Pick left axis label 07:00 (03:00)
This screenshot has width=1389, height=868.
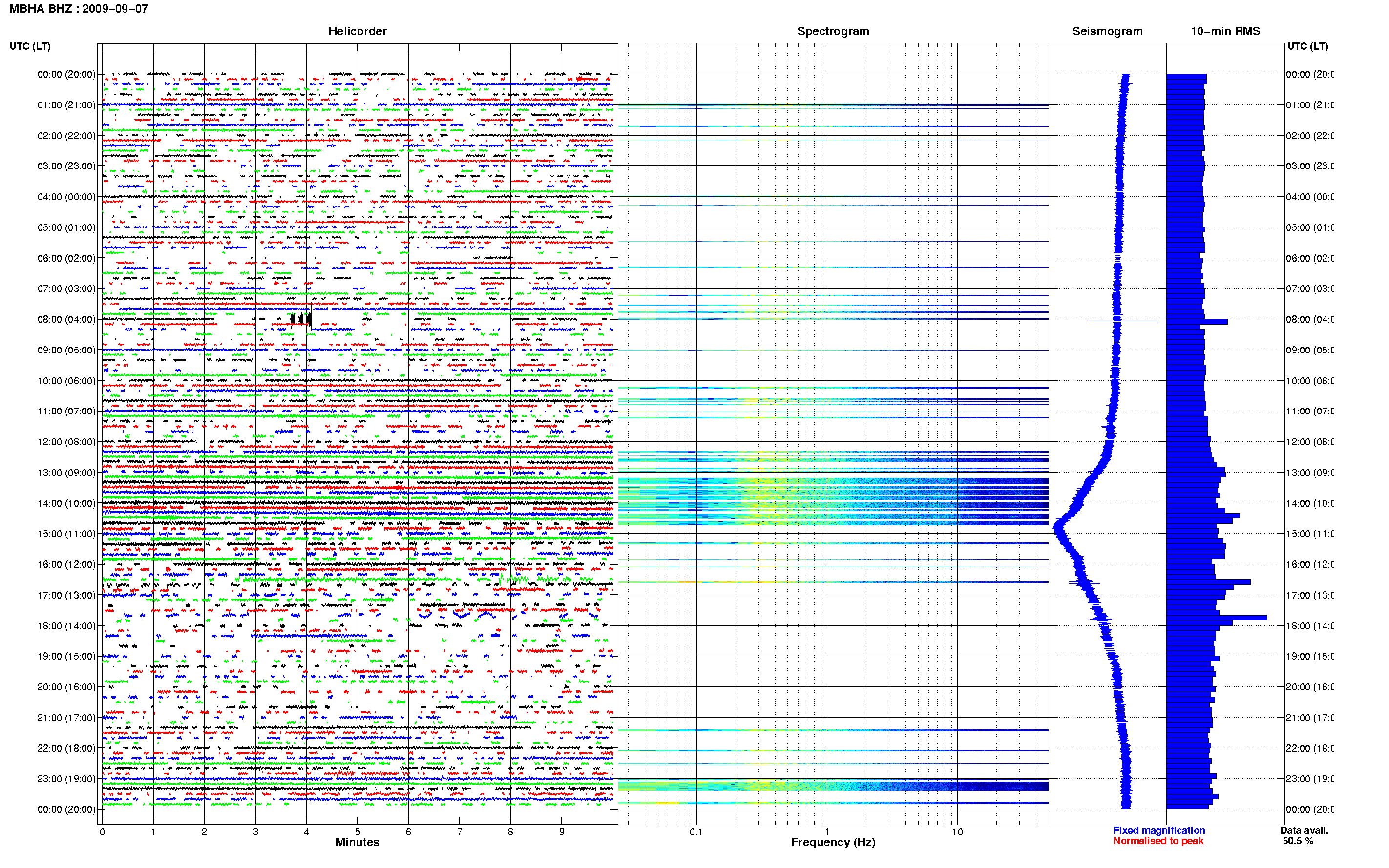[66, 289]
